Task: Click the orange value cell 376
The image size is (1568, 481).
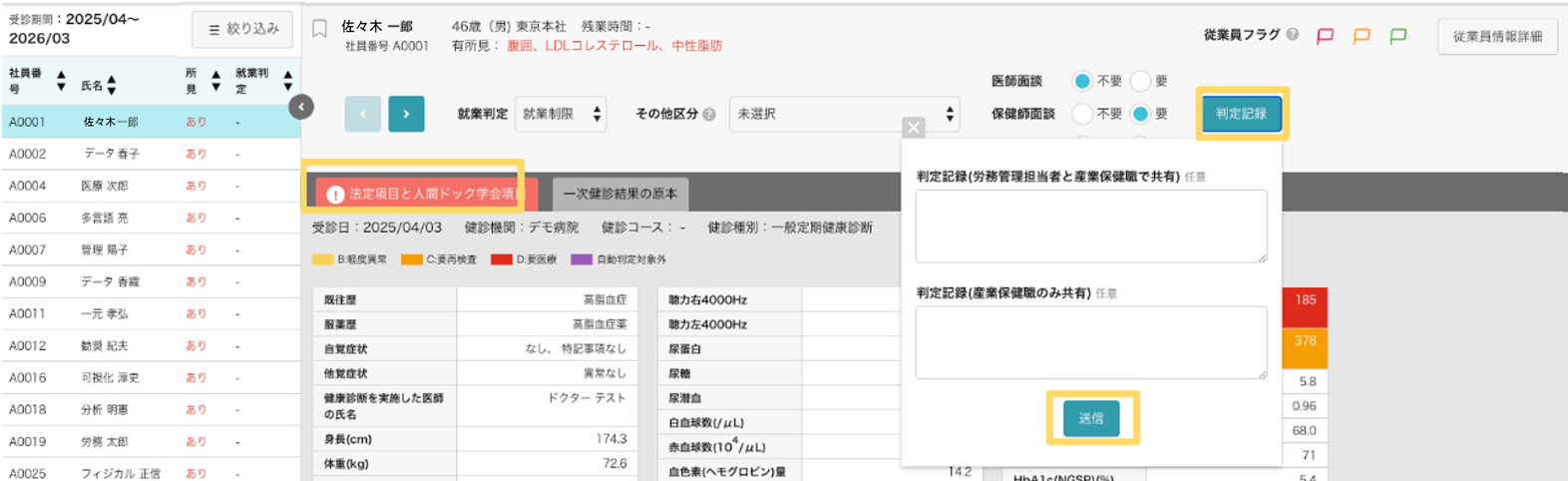Action: tap(1305, 348)
